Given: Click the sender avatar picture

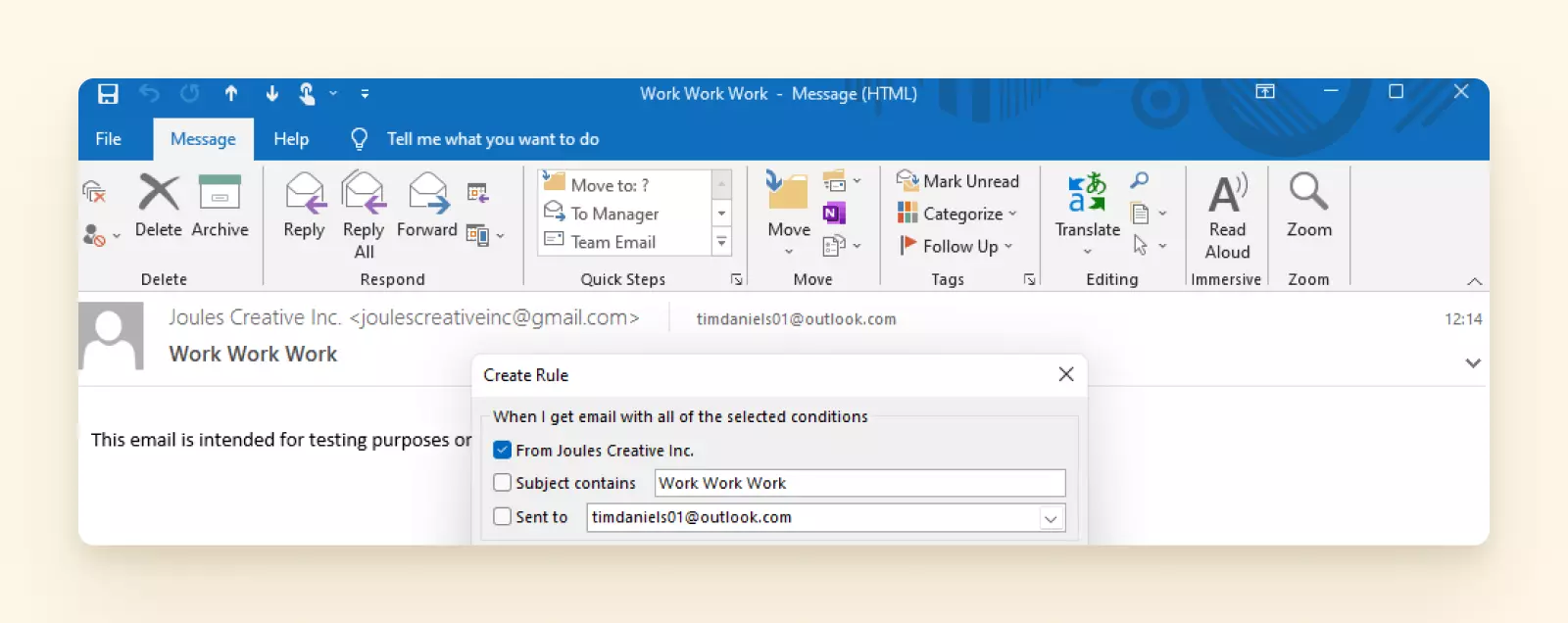Looking at the screenshot, I should [x=111, y=336].
